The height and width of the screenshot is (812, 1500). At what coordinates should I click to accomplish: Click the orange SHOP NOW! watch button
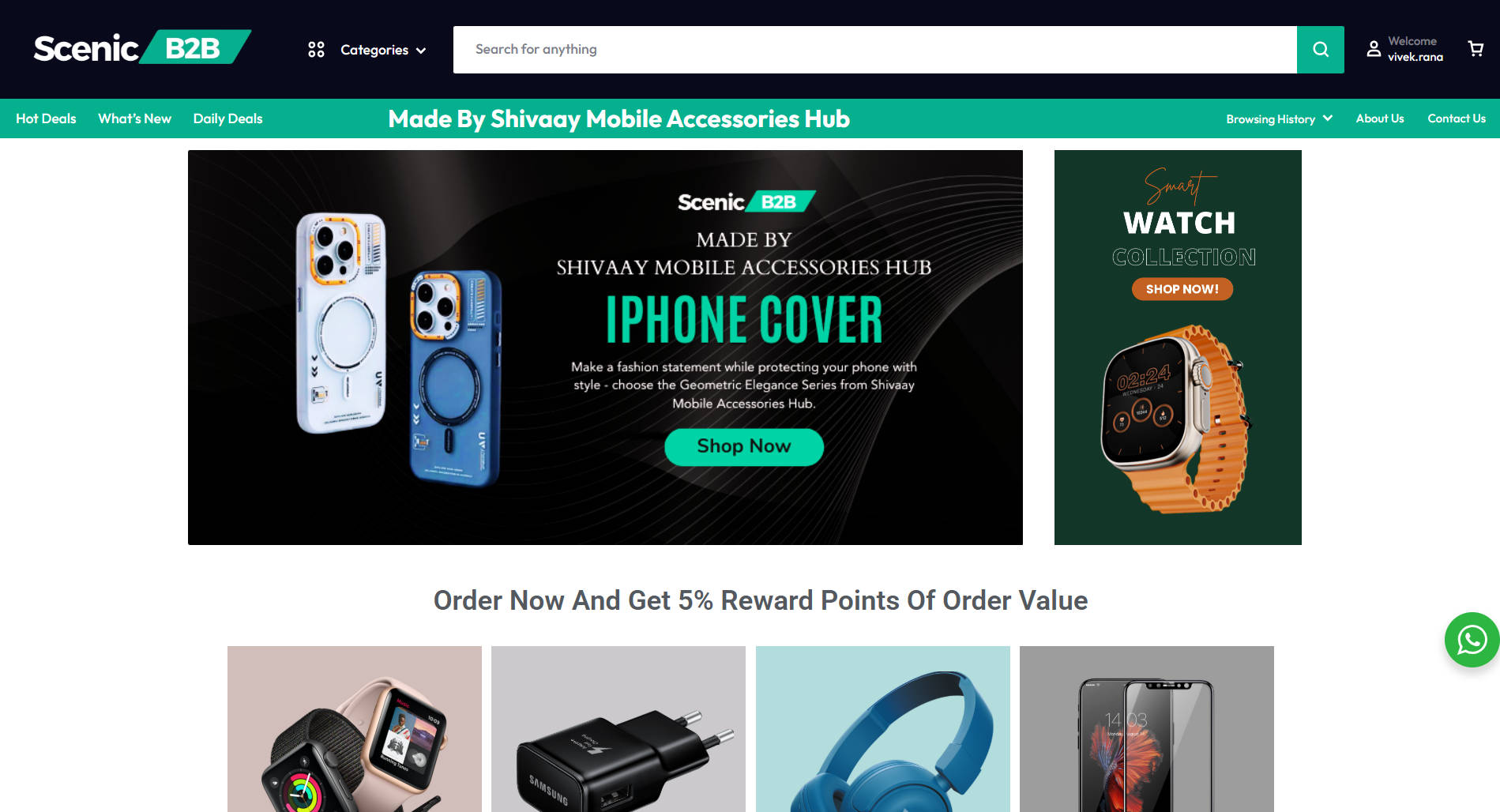pyautogui.click(x=1182, y=289)
